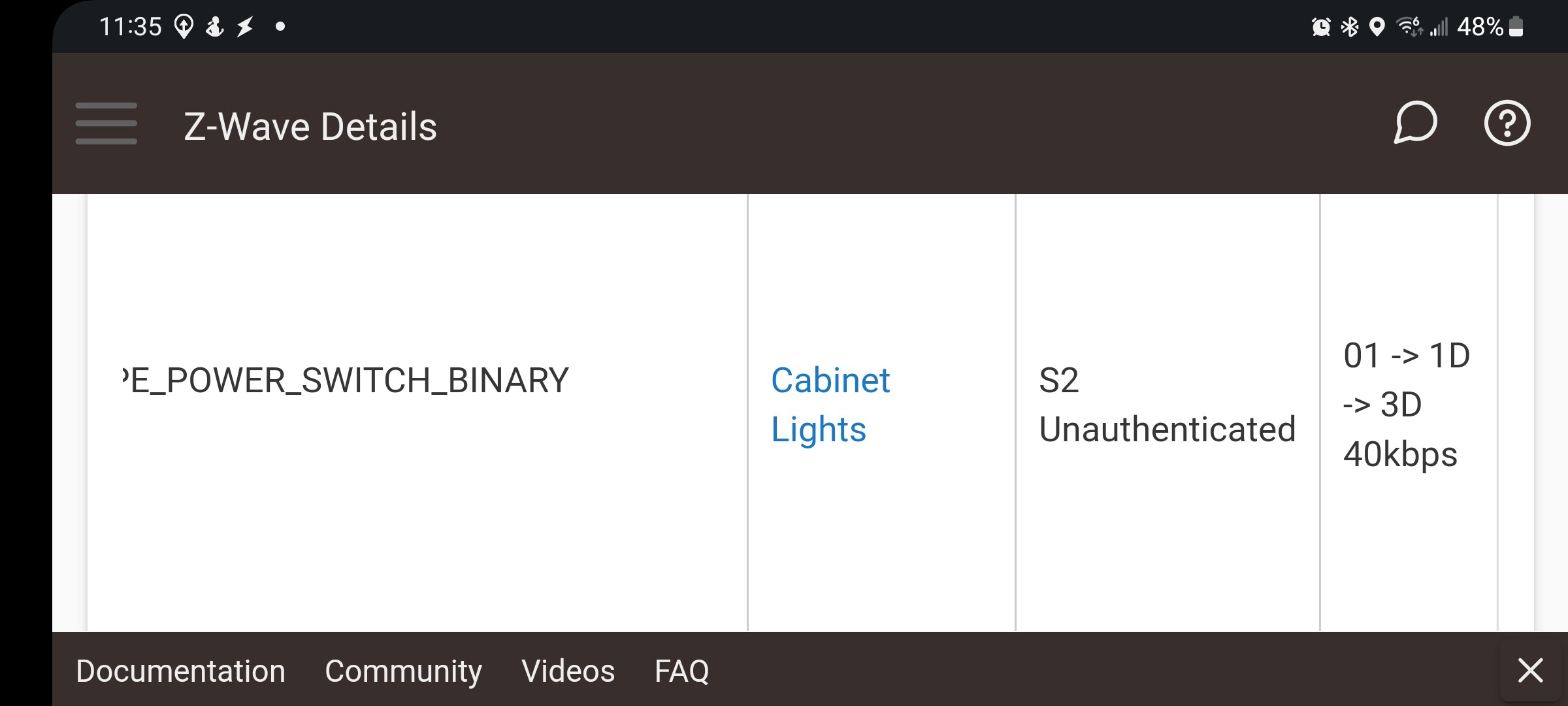Tap the cellular signal bars icon
This screenshot has height=706, width=1568.
tap(1439, 27)
